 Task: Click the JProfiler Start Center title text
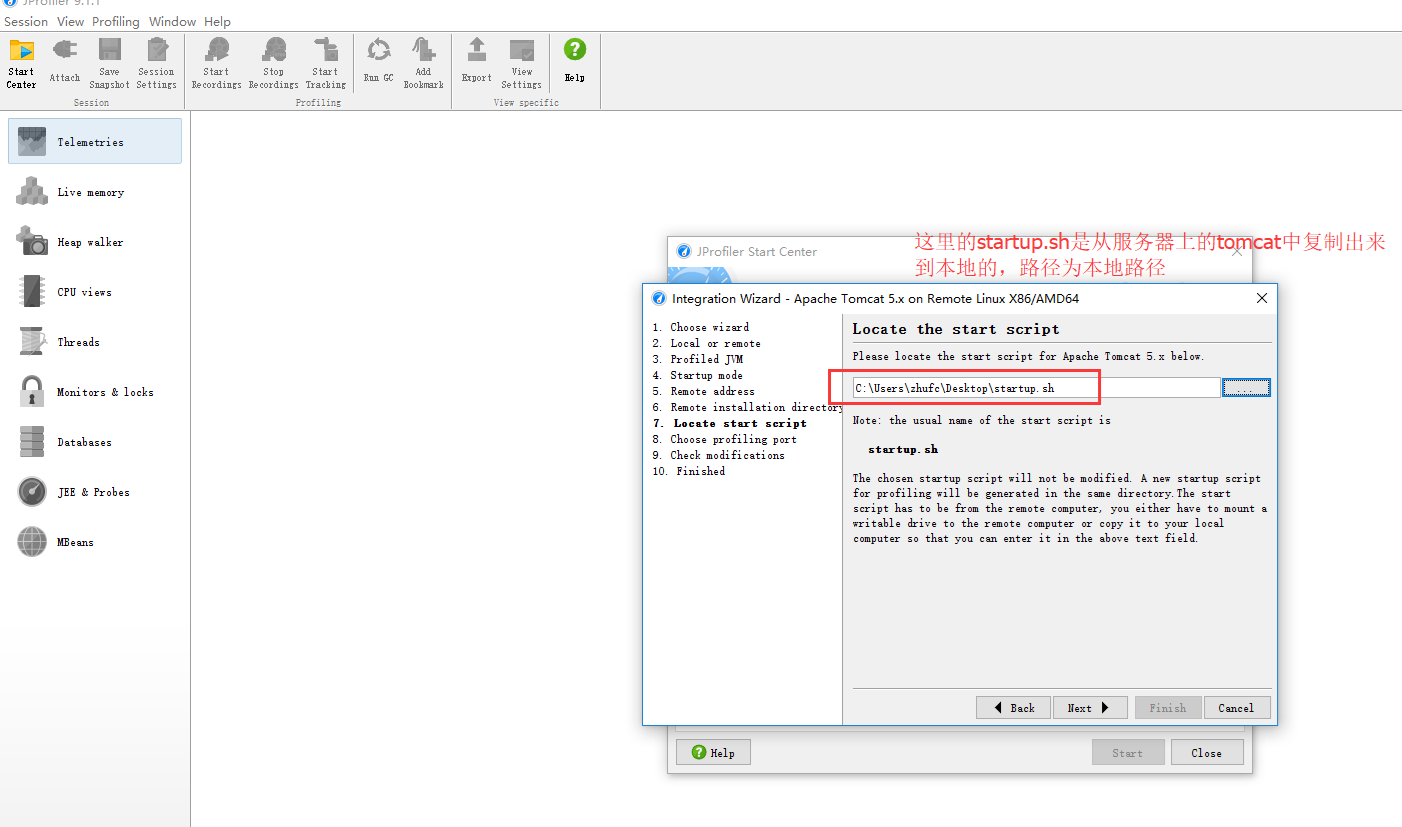pos(756,252)
